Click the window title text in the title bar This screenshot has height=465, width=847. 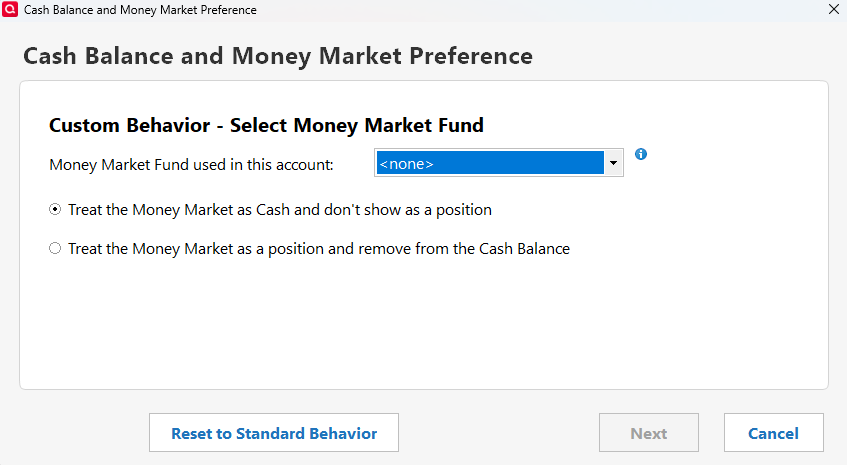[140, 10]
